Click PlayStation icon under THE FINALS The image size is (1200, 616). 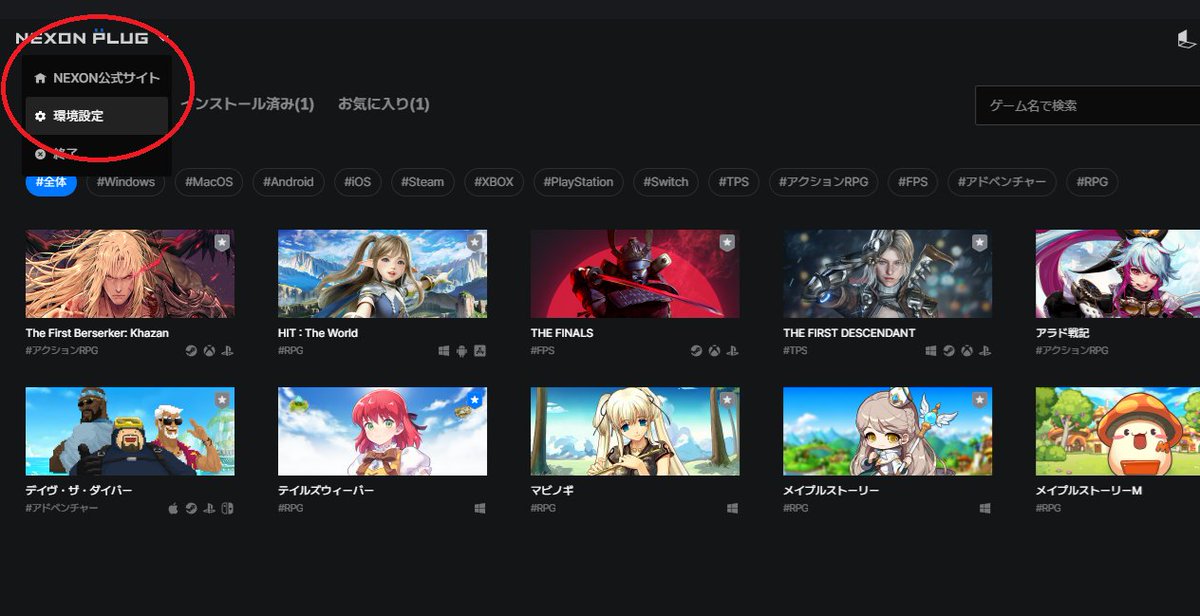(x=733, y=351)
